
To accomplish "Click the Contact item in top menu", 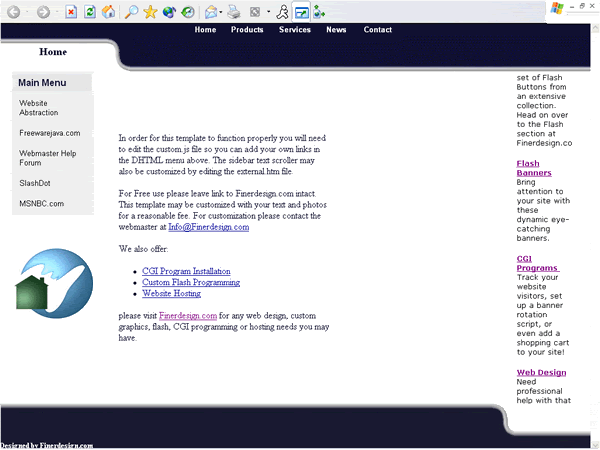I will pyautogui.click(x=377, y=30).
